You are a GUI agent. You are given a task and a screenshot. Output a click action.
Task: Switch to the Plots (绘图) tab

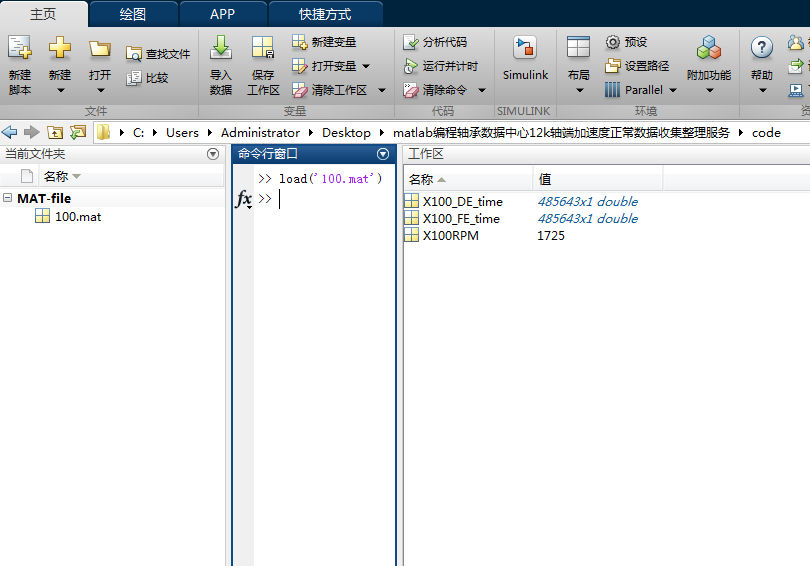(133, 14)
